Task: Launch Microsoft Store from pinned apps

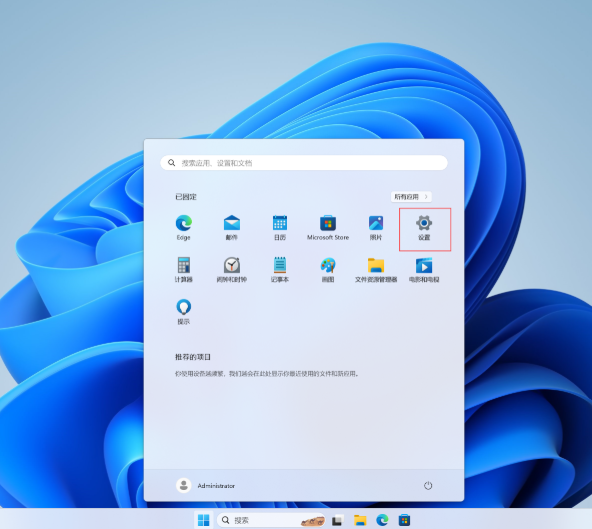Action: pyautogui.click(x=328, y=228)
